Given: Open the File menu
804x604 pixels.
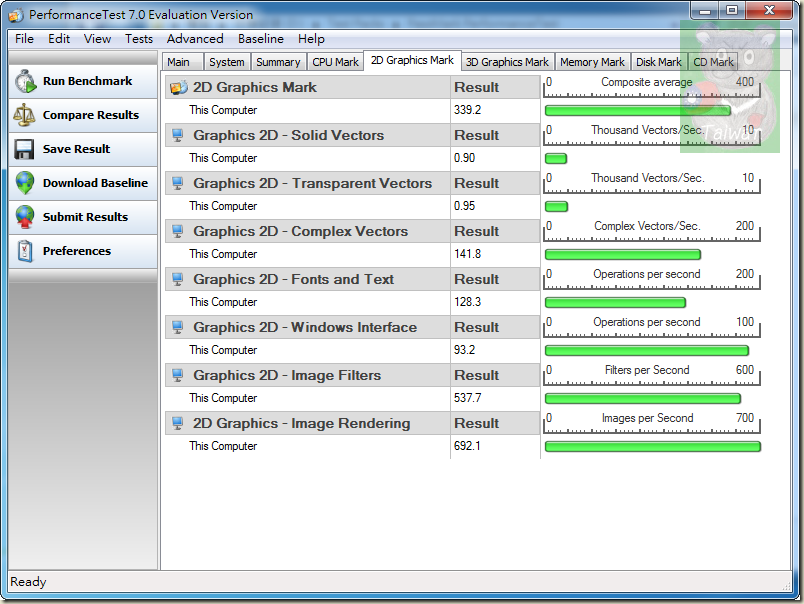Looking at the screenshot, I should (24, 39).
